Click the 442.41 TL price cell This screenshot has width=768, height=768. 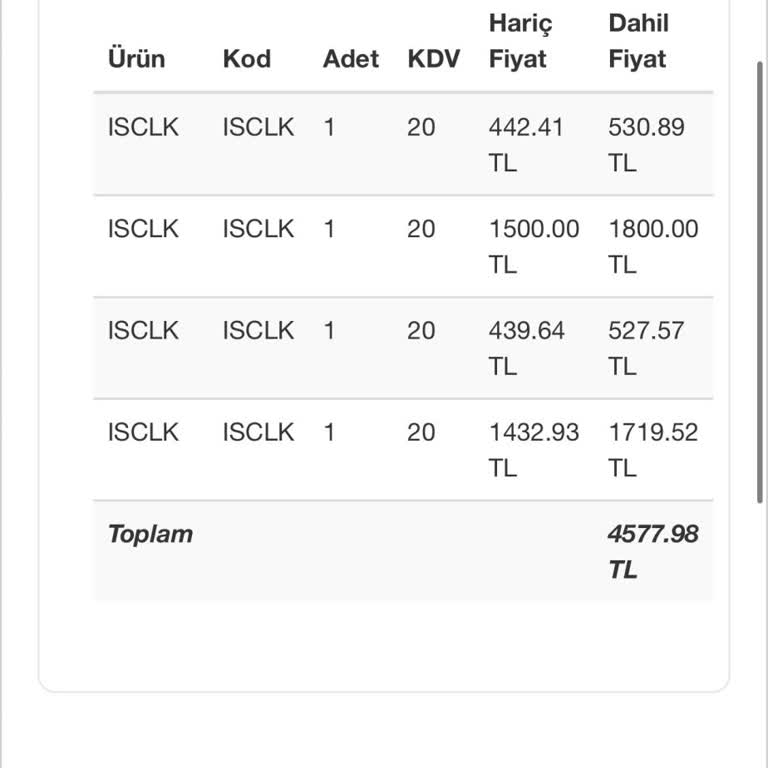(527, 145)
